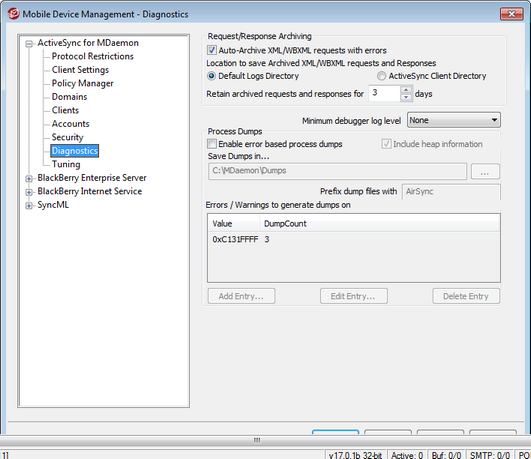Select Tuning in the navigation tree
Viewport: 531px width, 459px height.
click(x=66, y=164)
